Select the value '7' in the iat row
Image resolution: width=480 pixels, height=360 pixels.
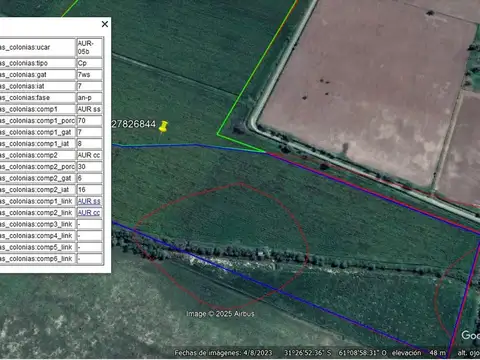[x=80, y=86]
